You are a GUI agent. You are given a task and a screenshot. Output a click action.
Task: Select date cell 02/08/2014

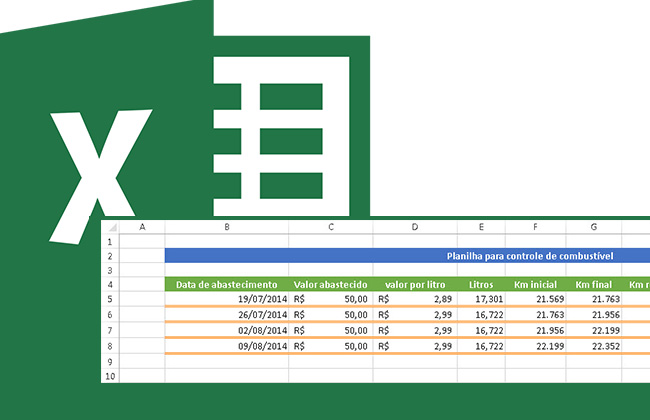tap(227, 330)
